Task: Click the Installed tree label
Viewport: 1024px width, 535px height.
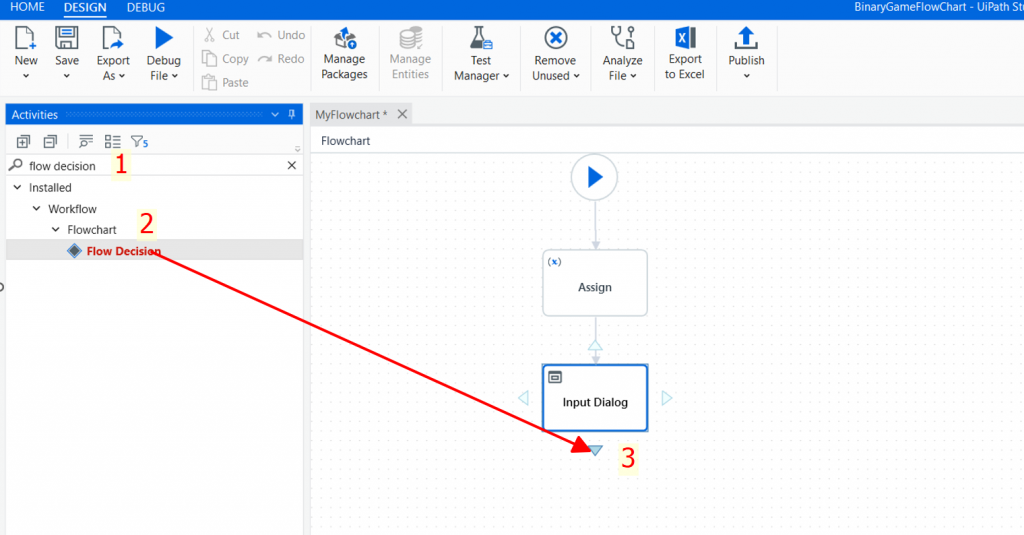Action: (x=50, y=187)
